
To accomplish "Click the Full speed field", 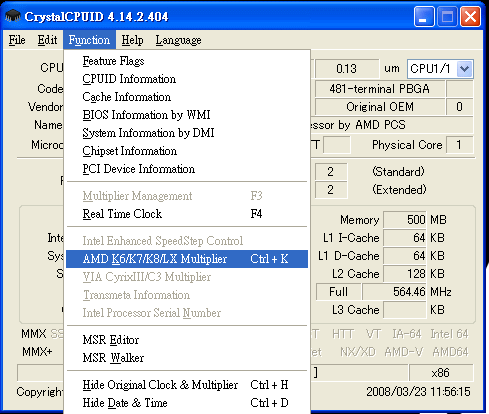I will coord(338,292).
